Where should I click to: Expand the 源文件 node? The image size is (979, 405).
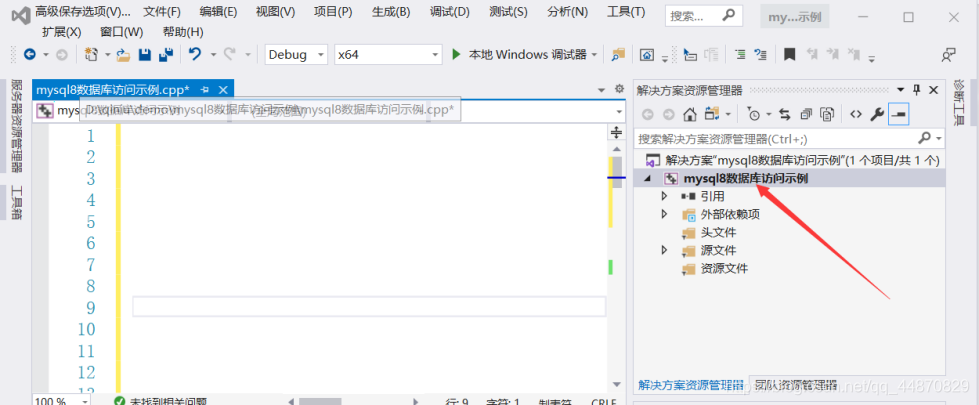coord(665,251)
